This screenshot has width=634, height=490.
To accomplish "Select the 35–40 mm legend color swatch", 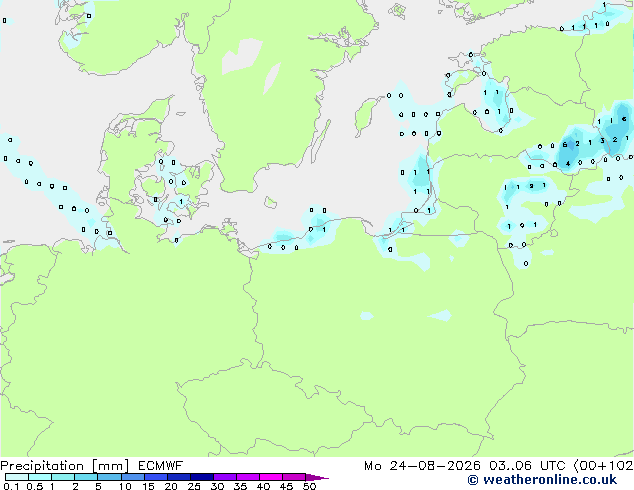I will point(248,477).
